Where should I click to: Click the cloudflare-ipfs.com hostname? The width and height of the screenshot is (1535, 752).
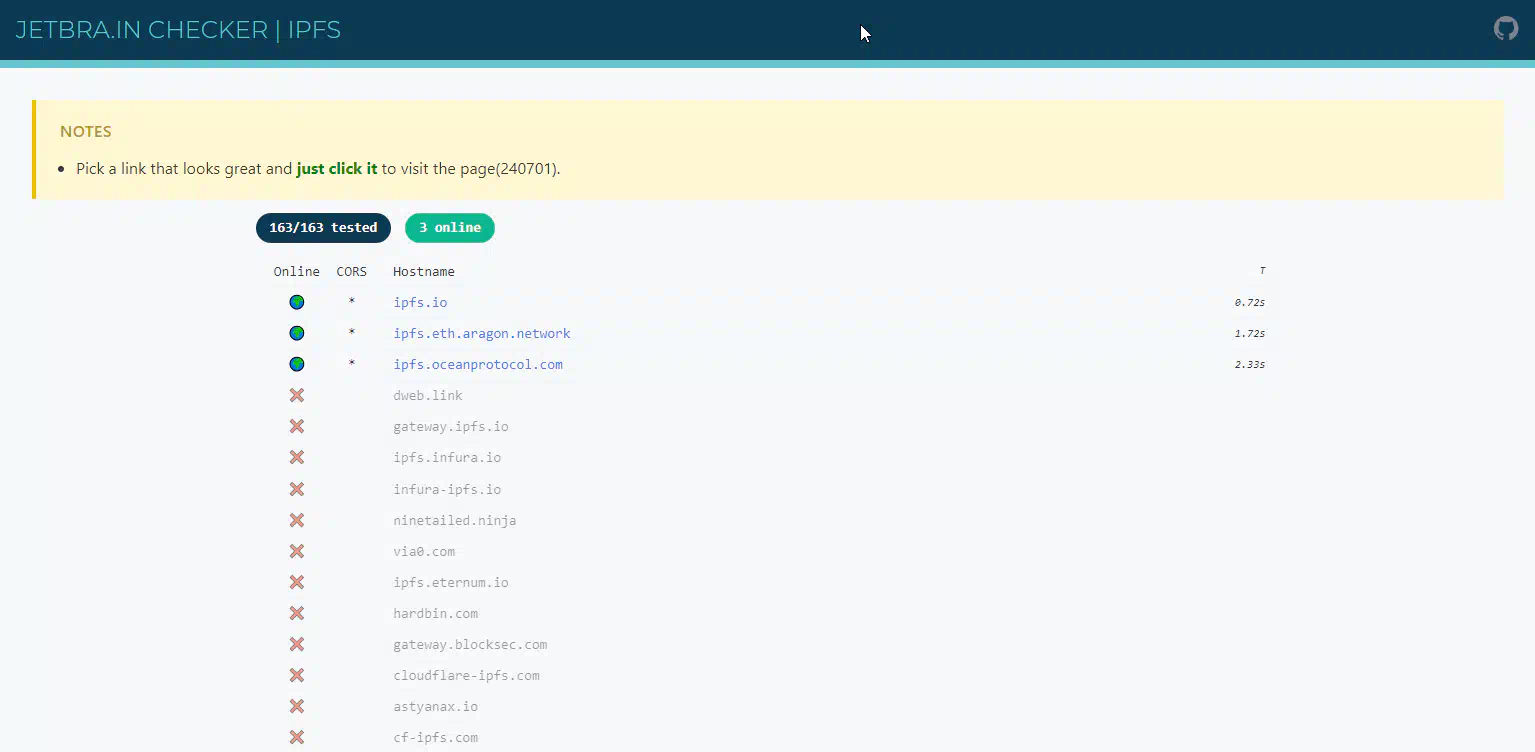pyautogui.click(x=466, y=675)
